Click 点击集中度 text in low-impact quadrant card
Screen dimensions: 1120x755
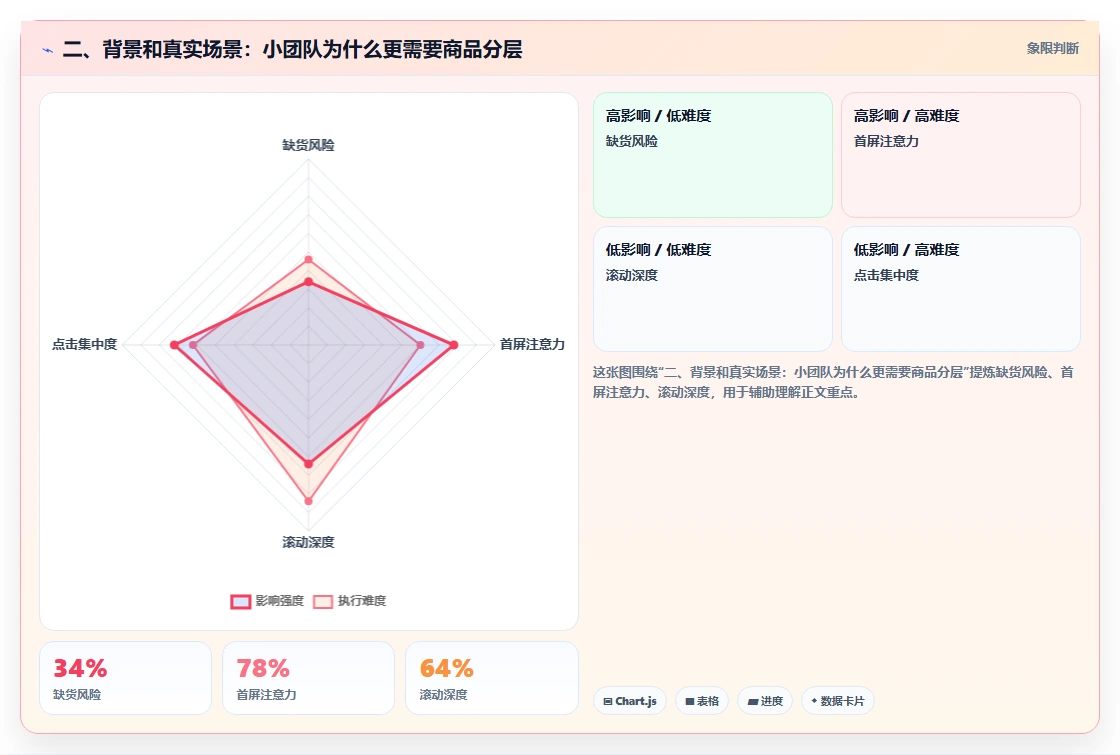pos(886,275)
